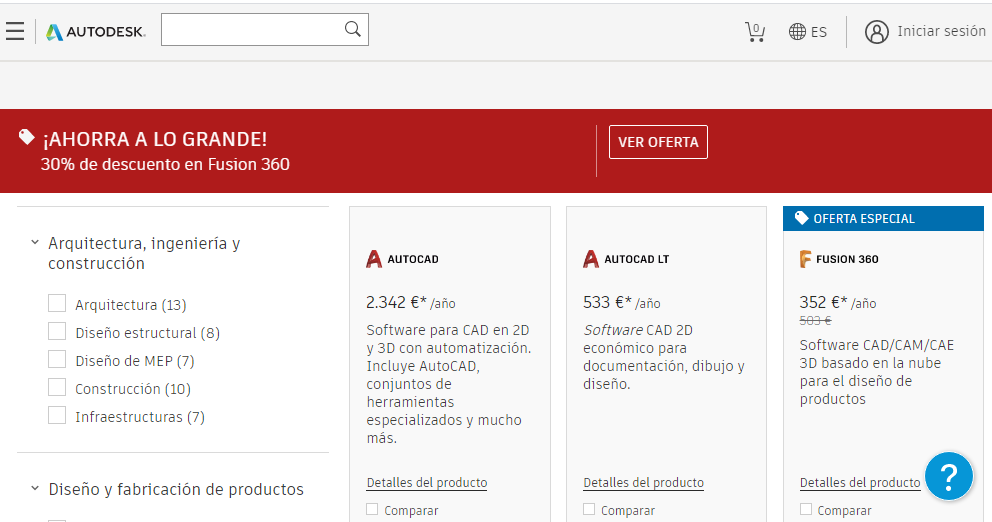The image size is (992, 522).
Task: Click the Autodesk logo
Action: pyautogui.click(x=96, y=32)
